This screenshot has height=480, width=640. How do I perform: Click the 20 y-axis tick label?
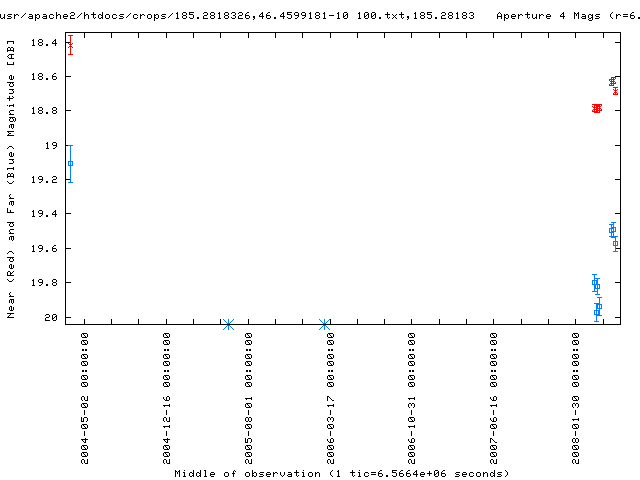click(x=51, y=317)
